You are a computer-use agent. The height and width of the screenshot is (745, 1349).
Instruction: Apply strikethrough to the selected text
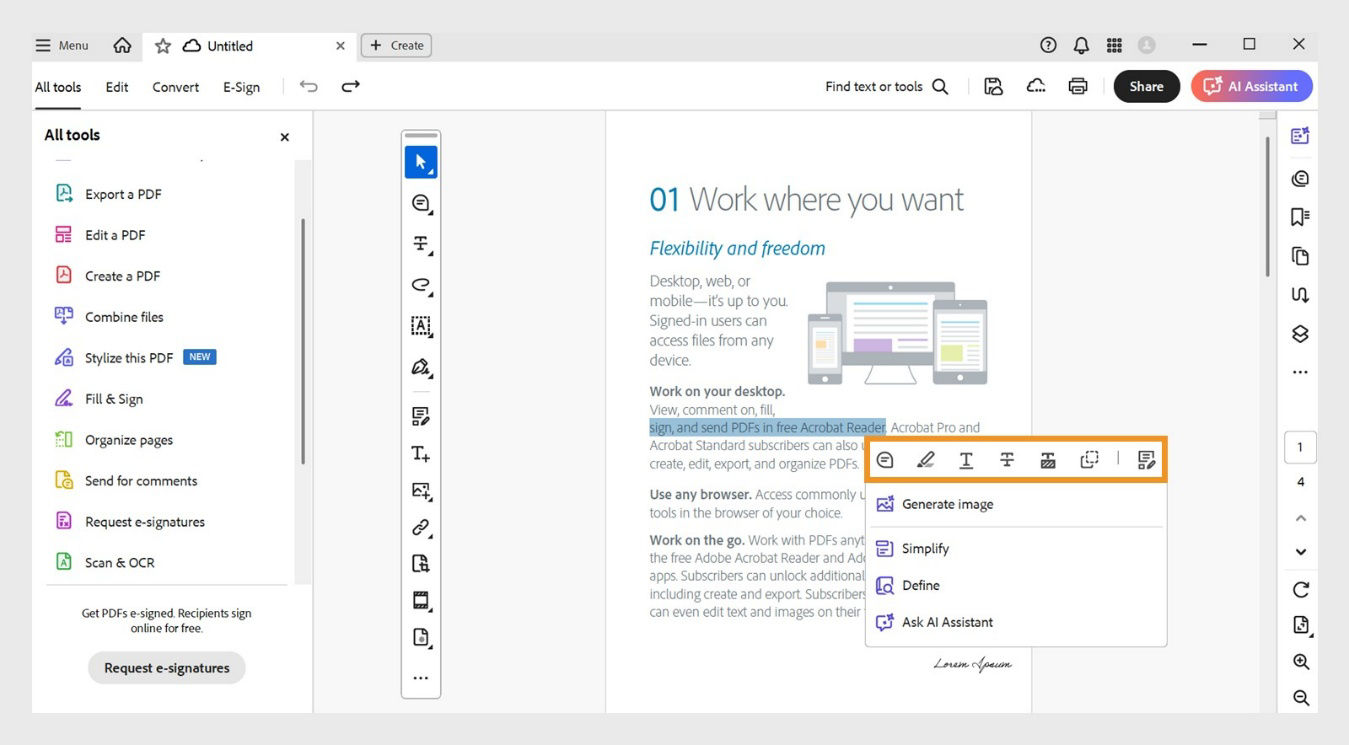click(x=1006, y=459)
